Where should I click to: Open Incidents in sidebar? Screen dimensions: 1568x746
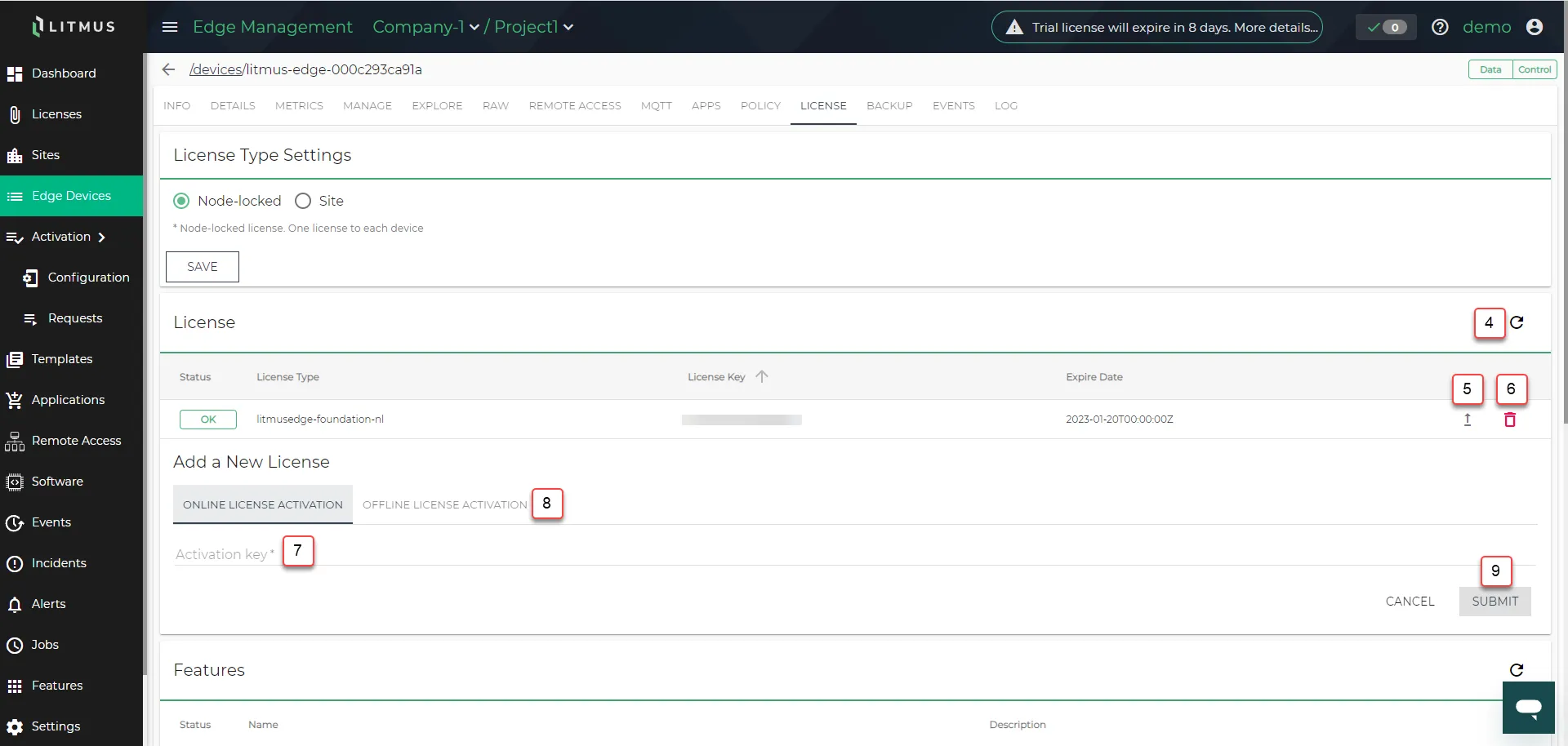point(71,563)
